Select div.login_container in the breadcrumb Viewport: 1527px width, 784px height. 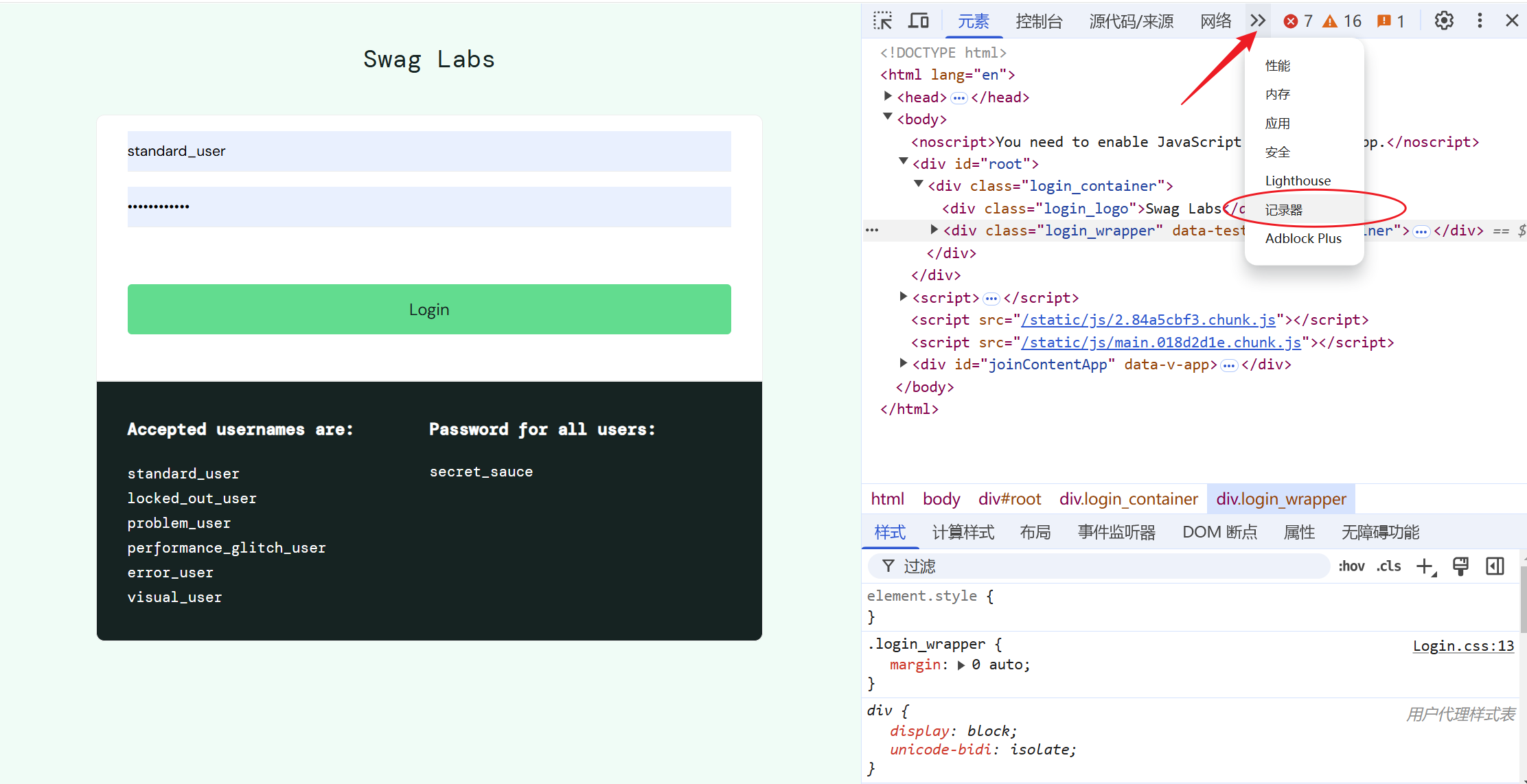(x=1128, y=499)
